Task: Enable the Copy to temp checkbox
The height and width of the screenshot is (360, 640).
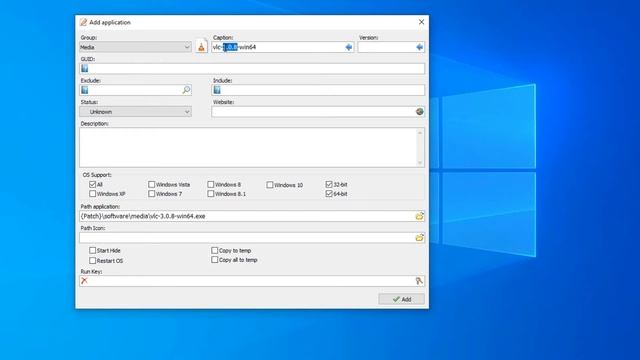Action: (215, 250)
